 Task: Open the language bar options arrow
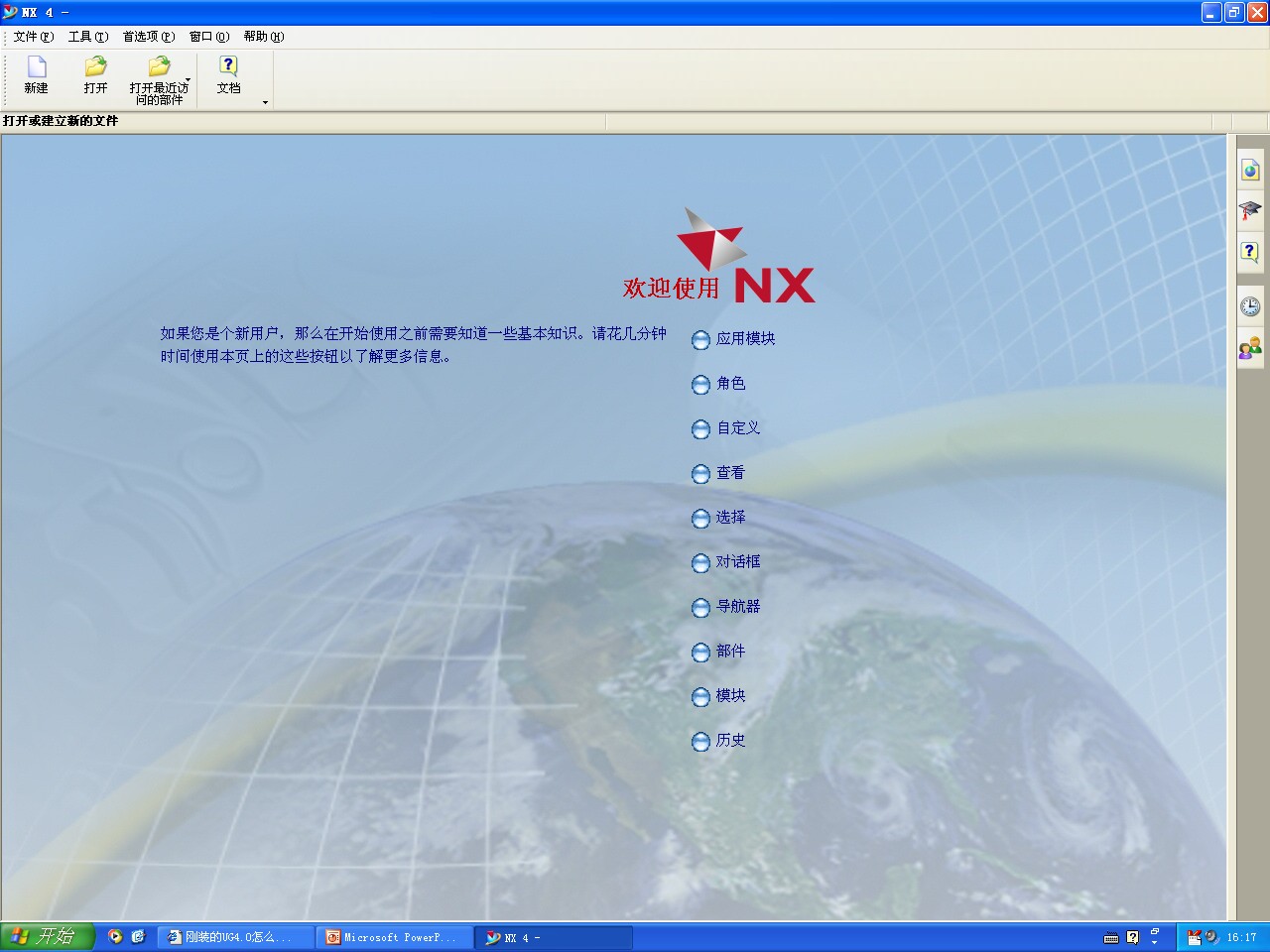click(1155, 943)
